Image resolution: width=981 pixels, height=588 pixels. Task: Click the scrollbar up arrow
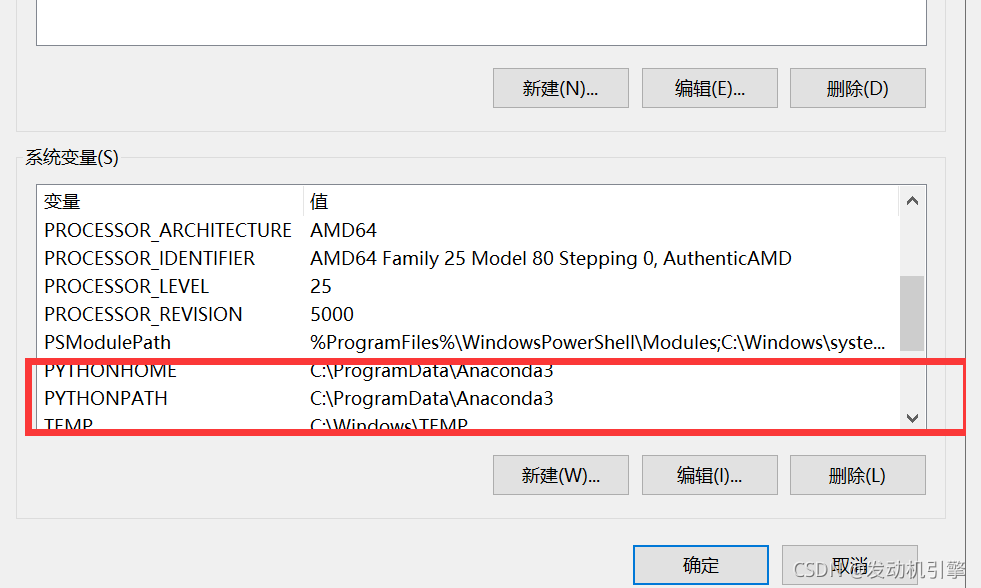coord(911,200)
